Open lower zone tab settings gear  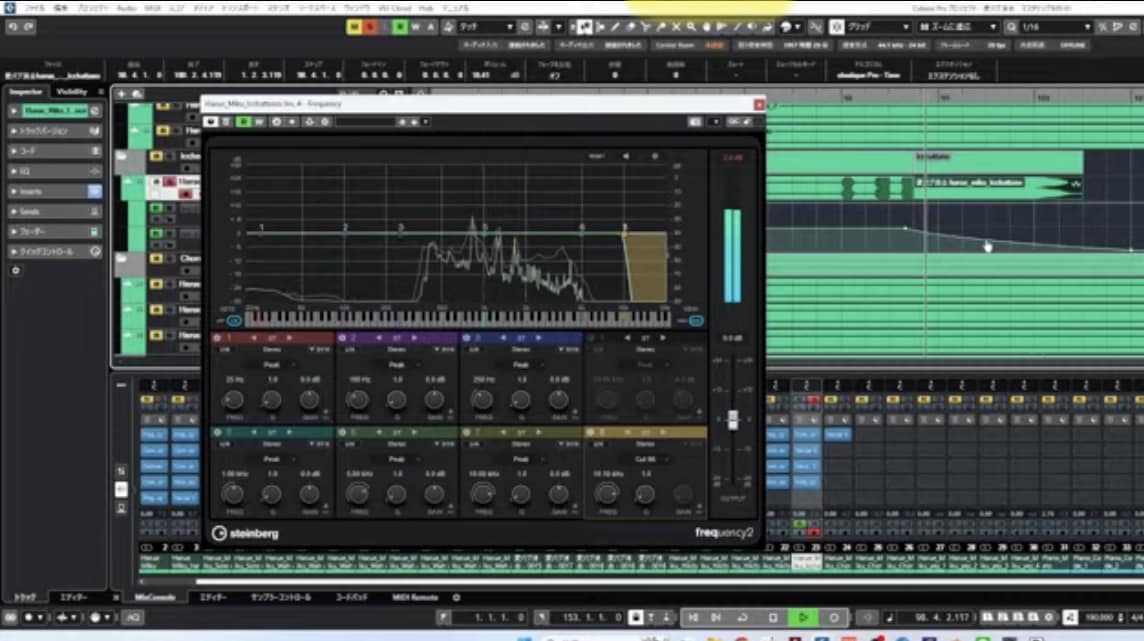click(456, 597)
